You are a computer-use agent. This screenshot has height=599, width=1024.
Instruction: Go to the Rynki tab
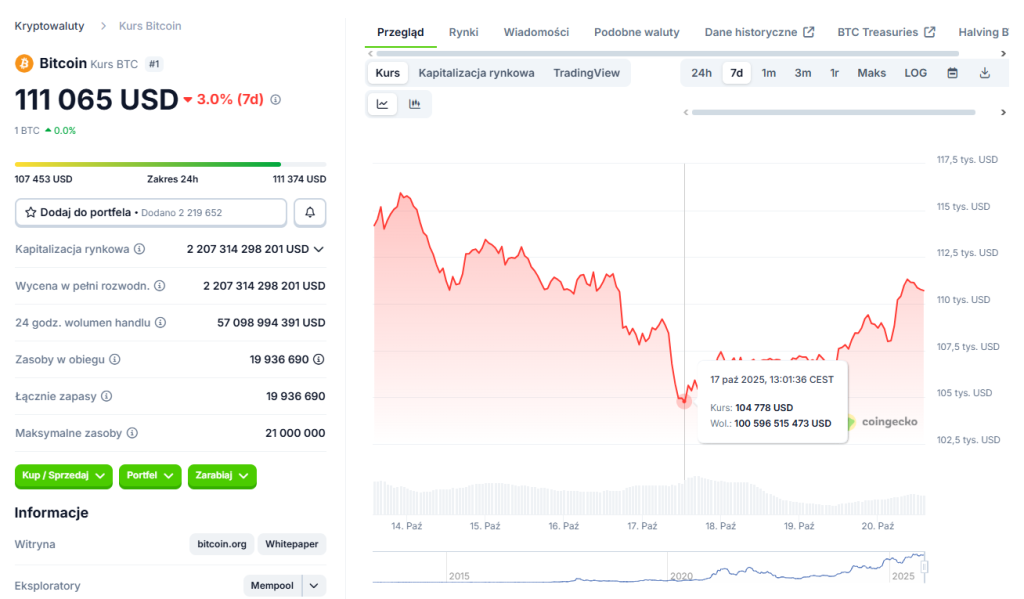(x=463, y=32)
